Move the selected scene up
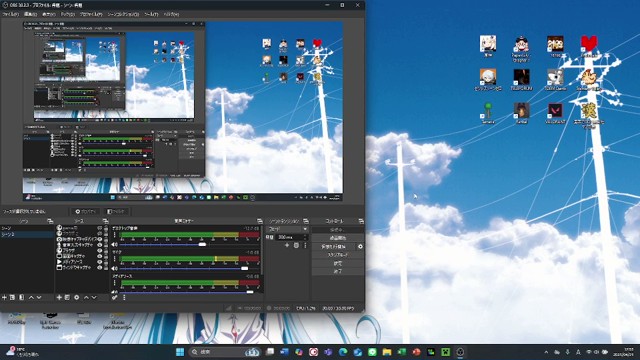 tap(31, 298)
